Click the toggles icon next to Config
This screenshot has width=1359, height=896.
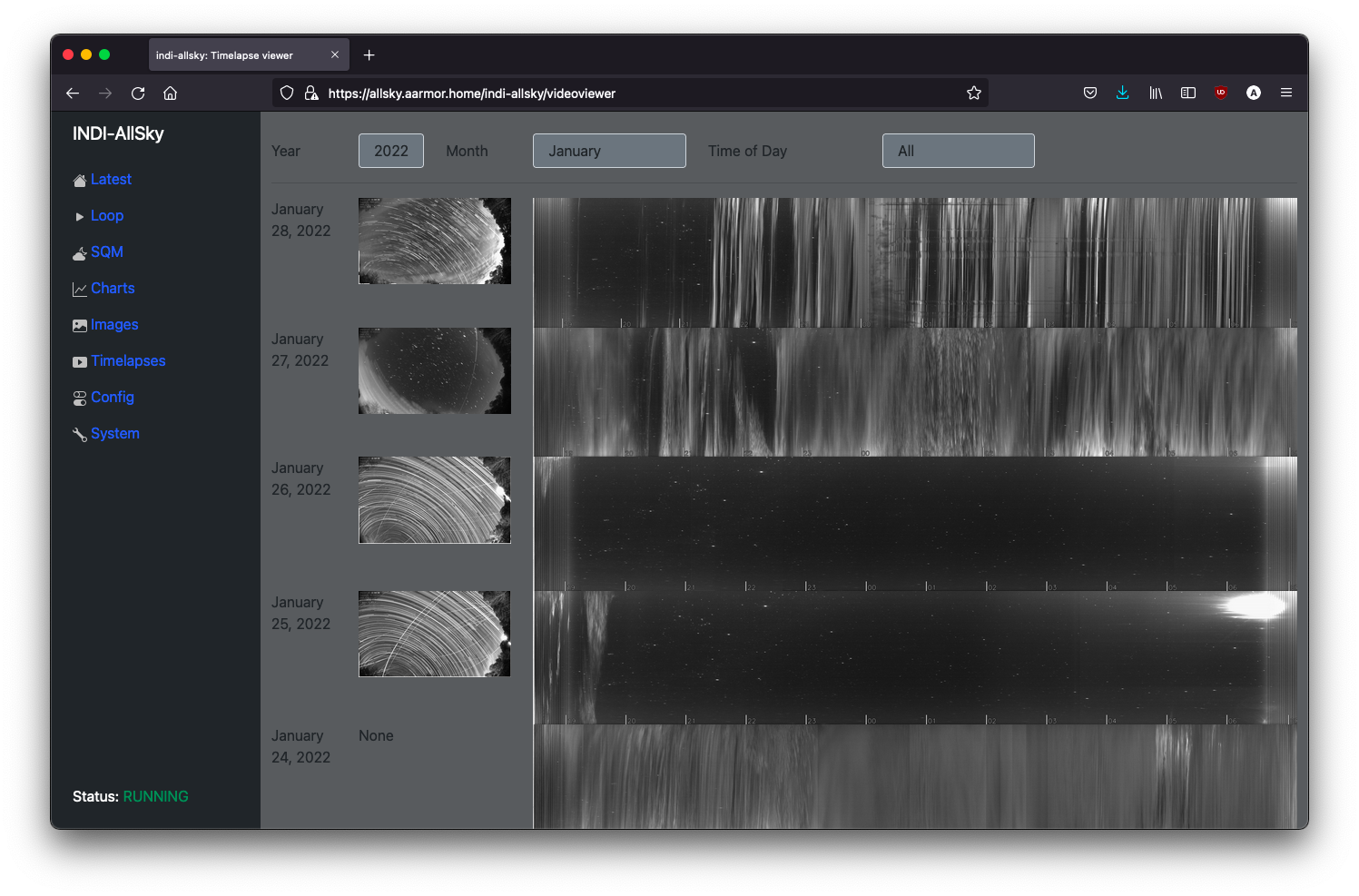click(80, 399)
